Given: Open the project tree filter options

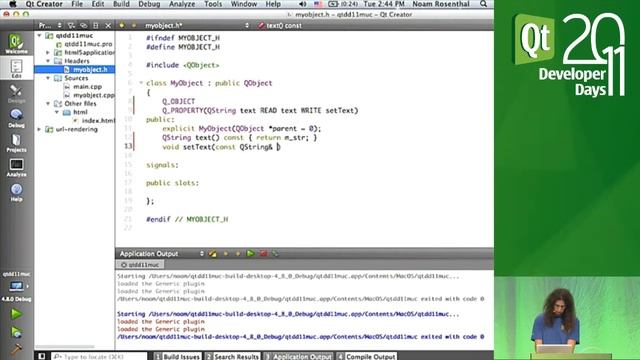Looking at the screenshot, I should (71, 25).
